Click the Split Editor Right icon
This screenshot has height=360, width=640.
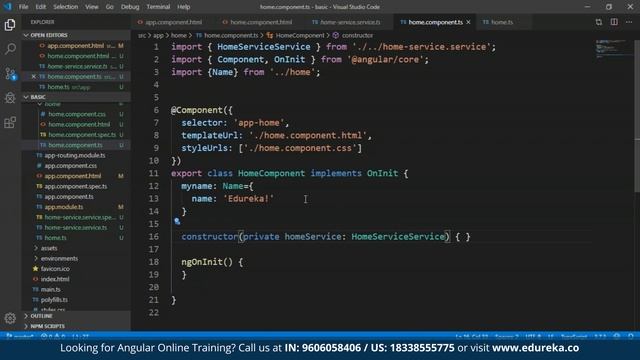coord(614,22)
